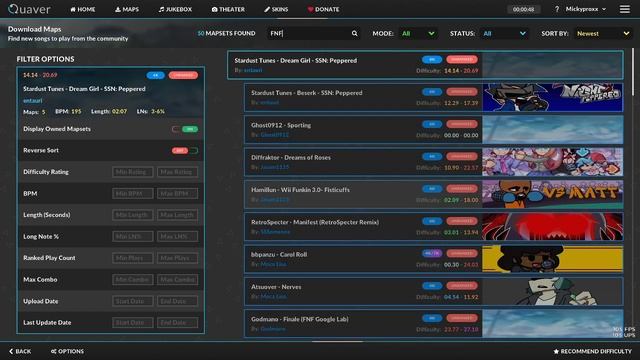The width and height of the screenshot is (640, 360).
Task: Open creator link under Sporting mapset
Action: pos(275,135)
